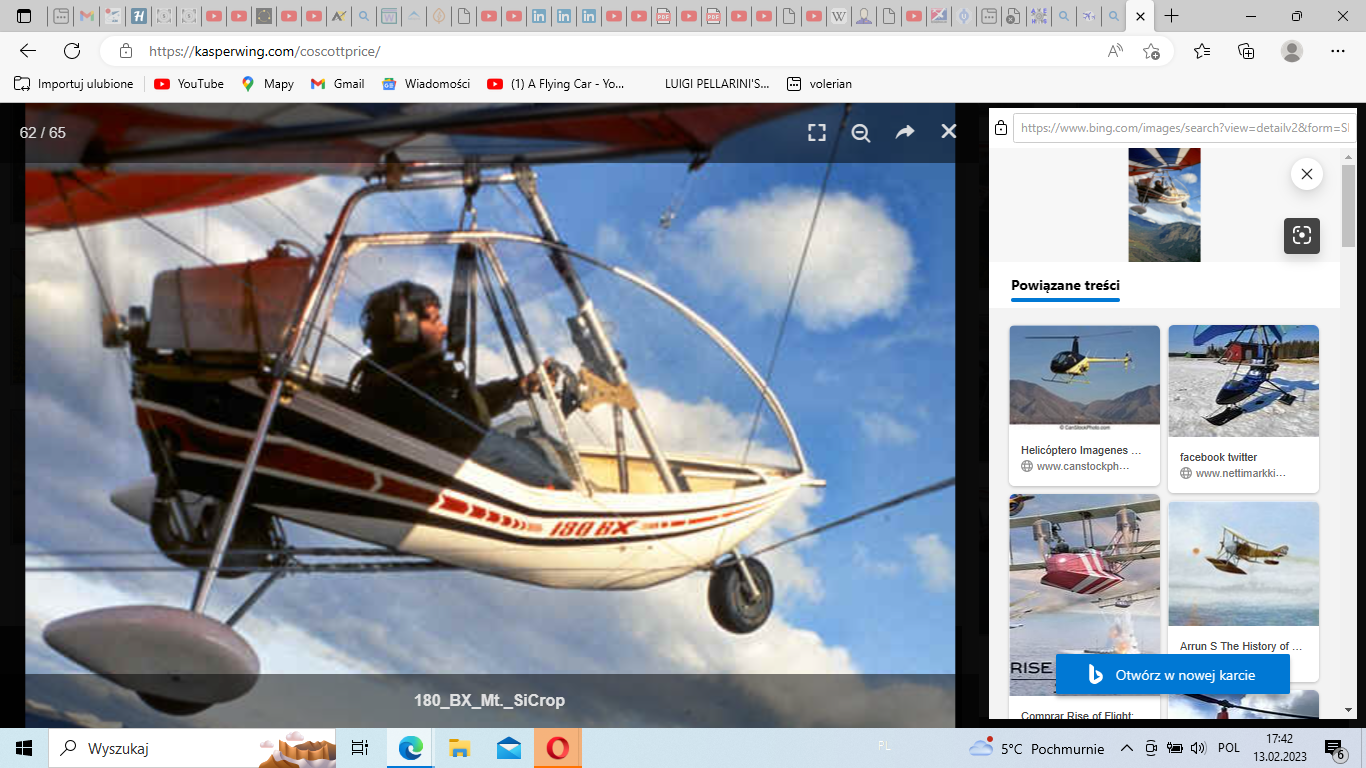
Task: Show hidden system tray icons
Action: 1126,748
